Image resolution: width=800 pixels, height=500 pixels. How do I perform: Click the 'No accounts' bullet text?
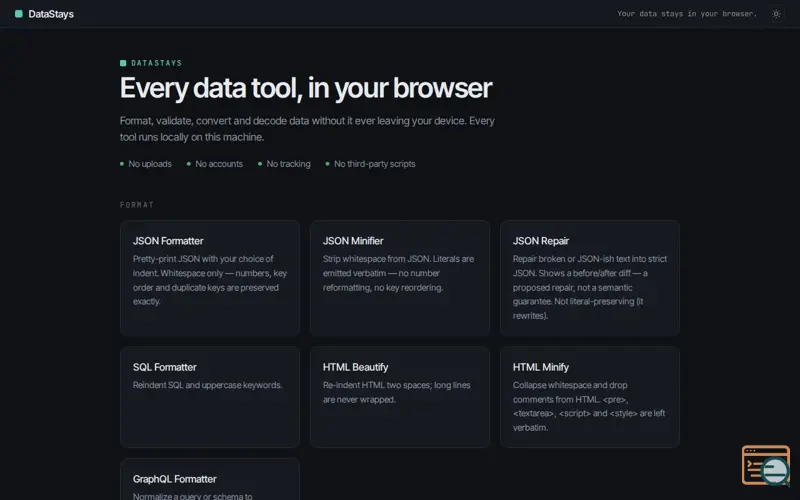219,164
